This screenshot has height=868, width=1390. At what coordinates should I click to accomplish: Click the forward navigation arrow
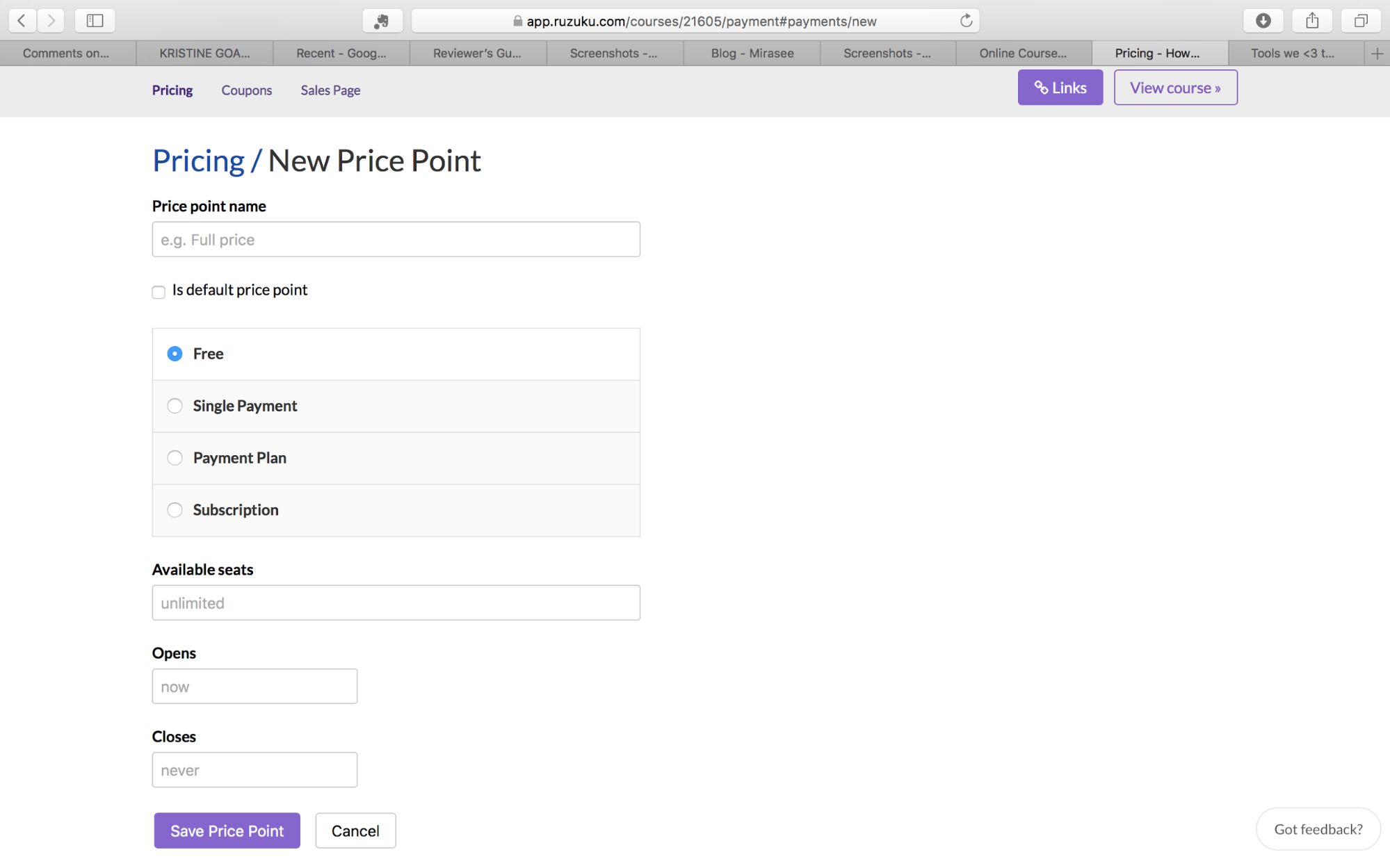coord(50,21)
